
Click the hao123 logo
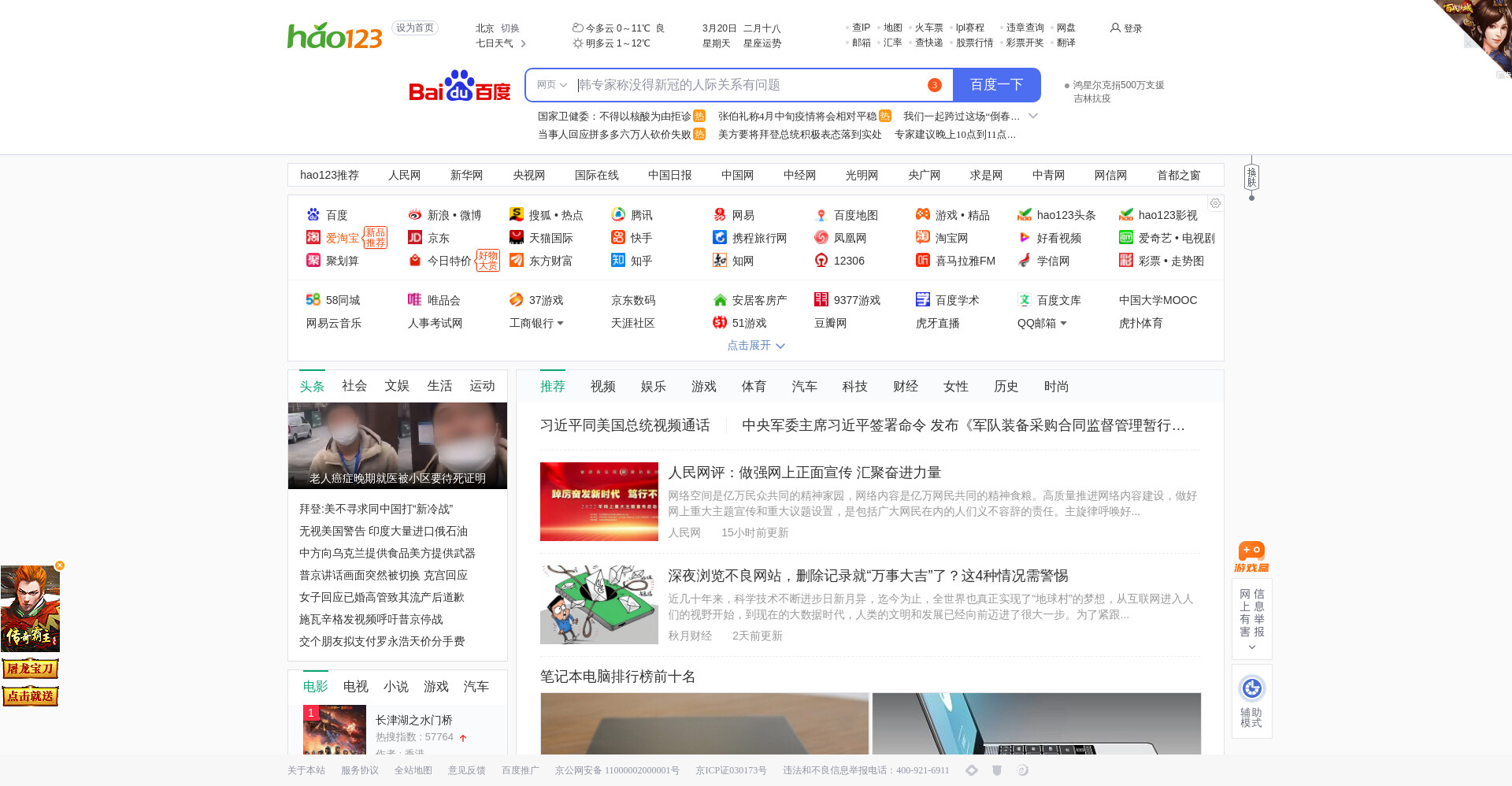[x=335, y=35]
